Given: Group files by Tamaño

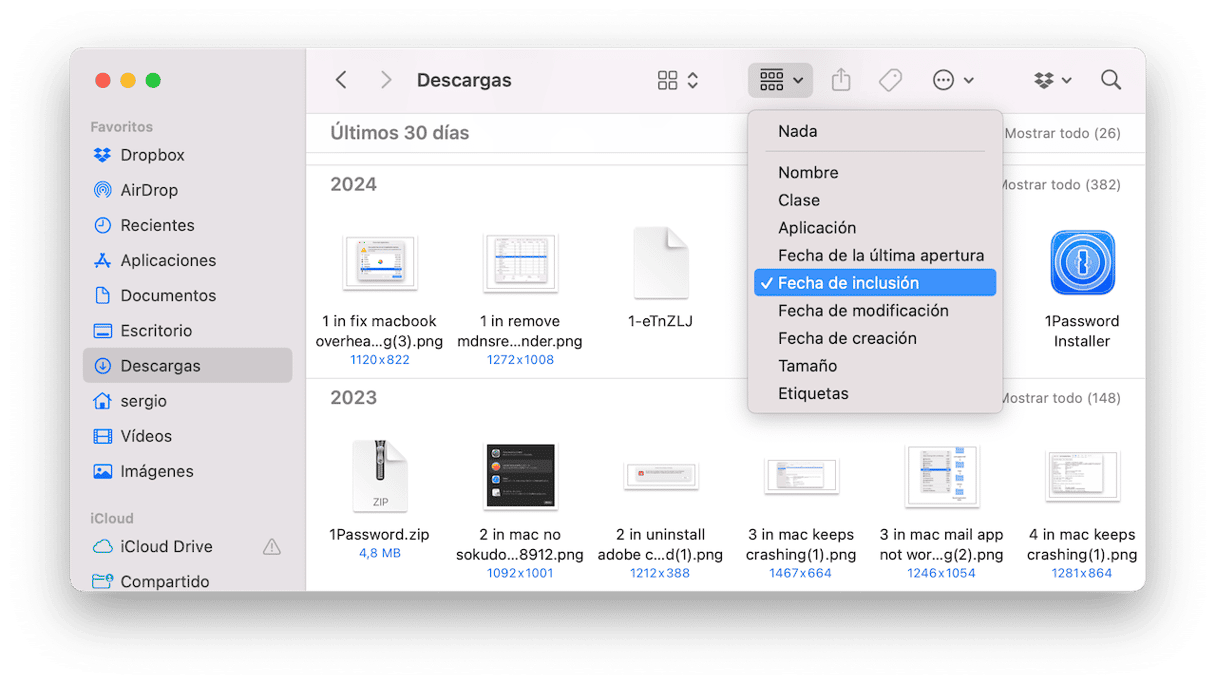Looking at the screenshot, I should (x=807, y=366).
